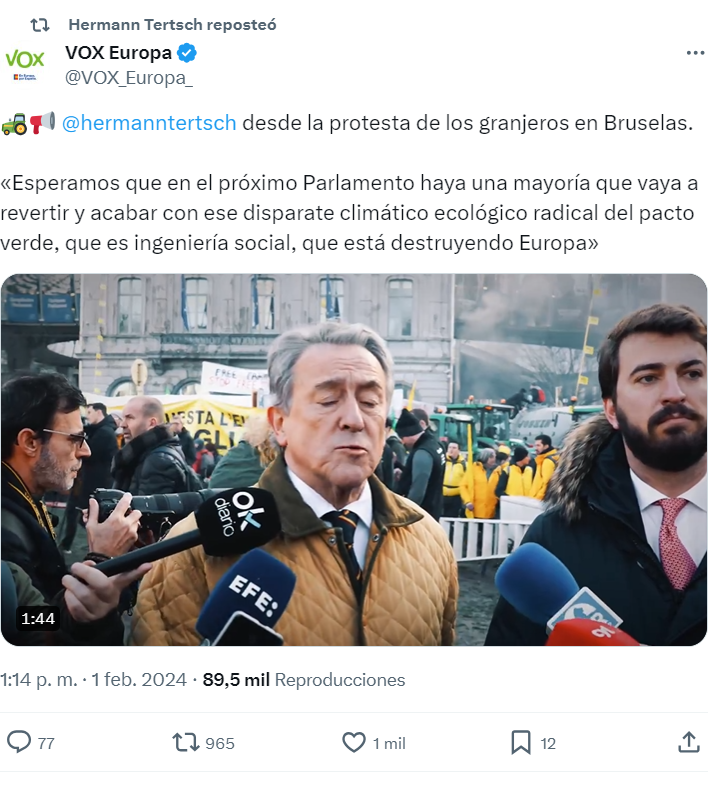The image size is (719, 788).
Task: Click the 1 mil likes count
Action: coord(389,743)
